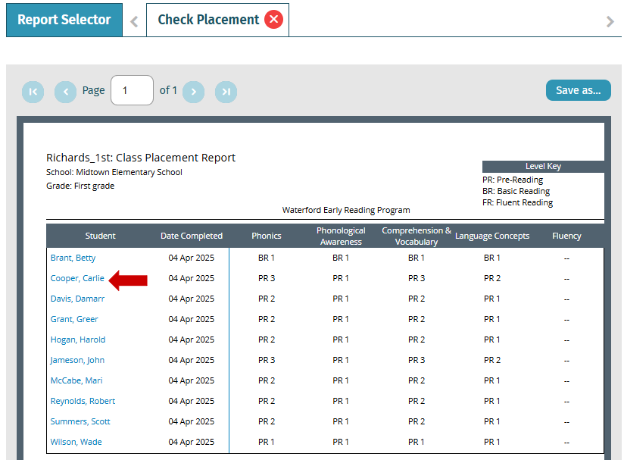Click Hogan, Harold's Phonological Awareness PR 1

[x=341, y=340]
